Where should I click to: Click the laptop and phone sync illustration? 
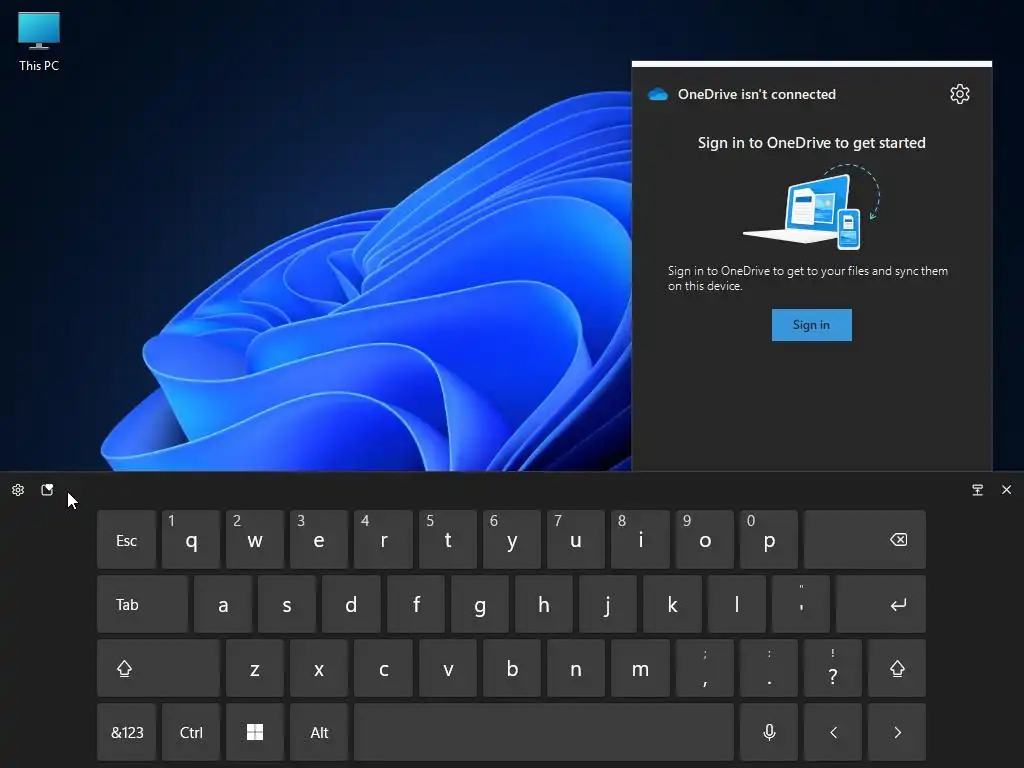click(x=812, y=207)
